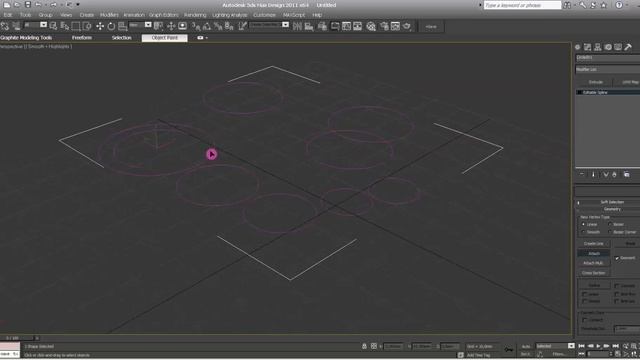
Task: Switch to the Freeform ribbon tab
Action: [x=82, y=38]
